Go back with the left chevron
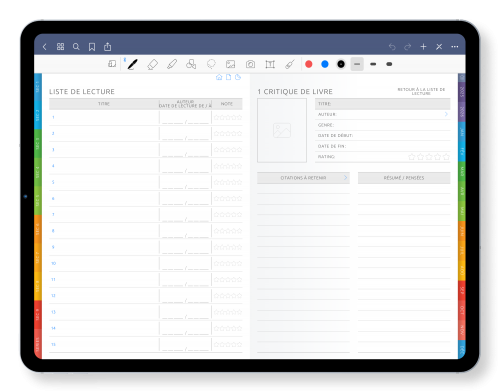500x392 pixels. click(45, 47)
